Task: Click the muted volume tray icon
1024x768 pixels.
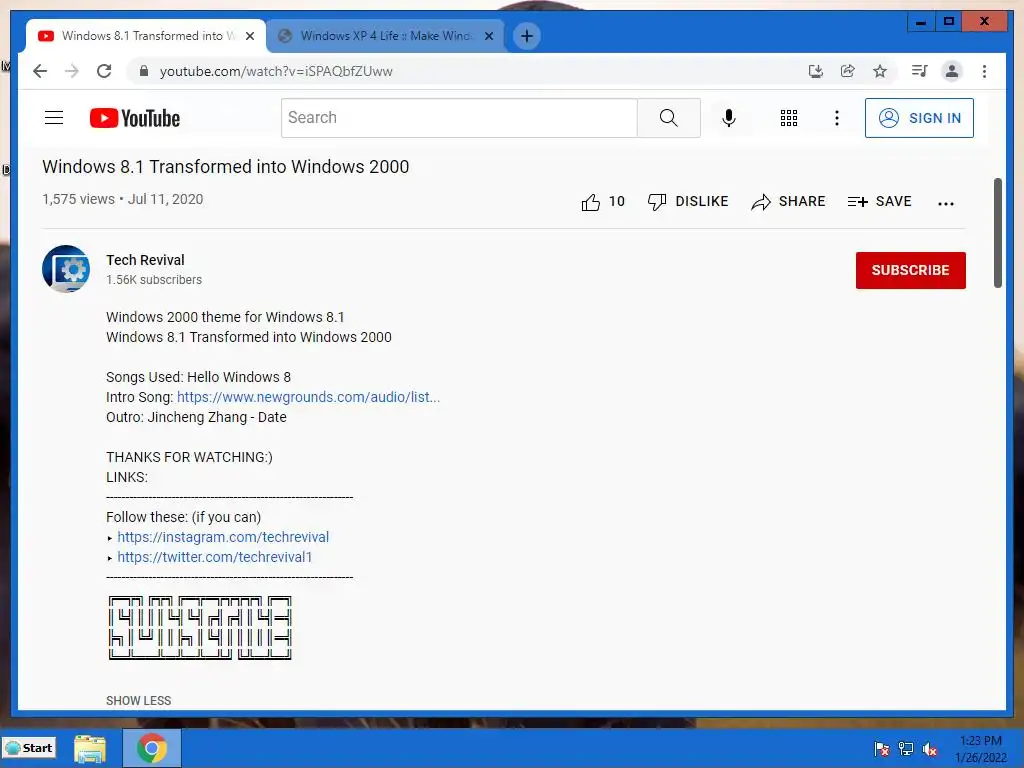Action: pos(930,748)
